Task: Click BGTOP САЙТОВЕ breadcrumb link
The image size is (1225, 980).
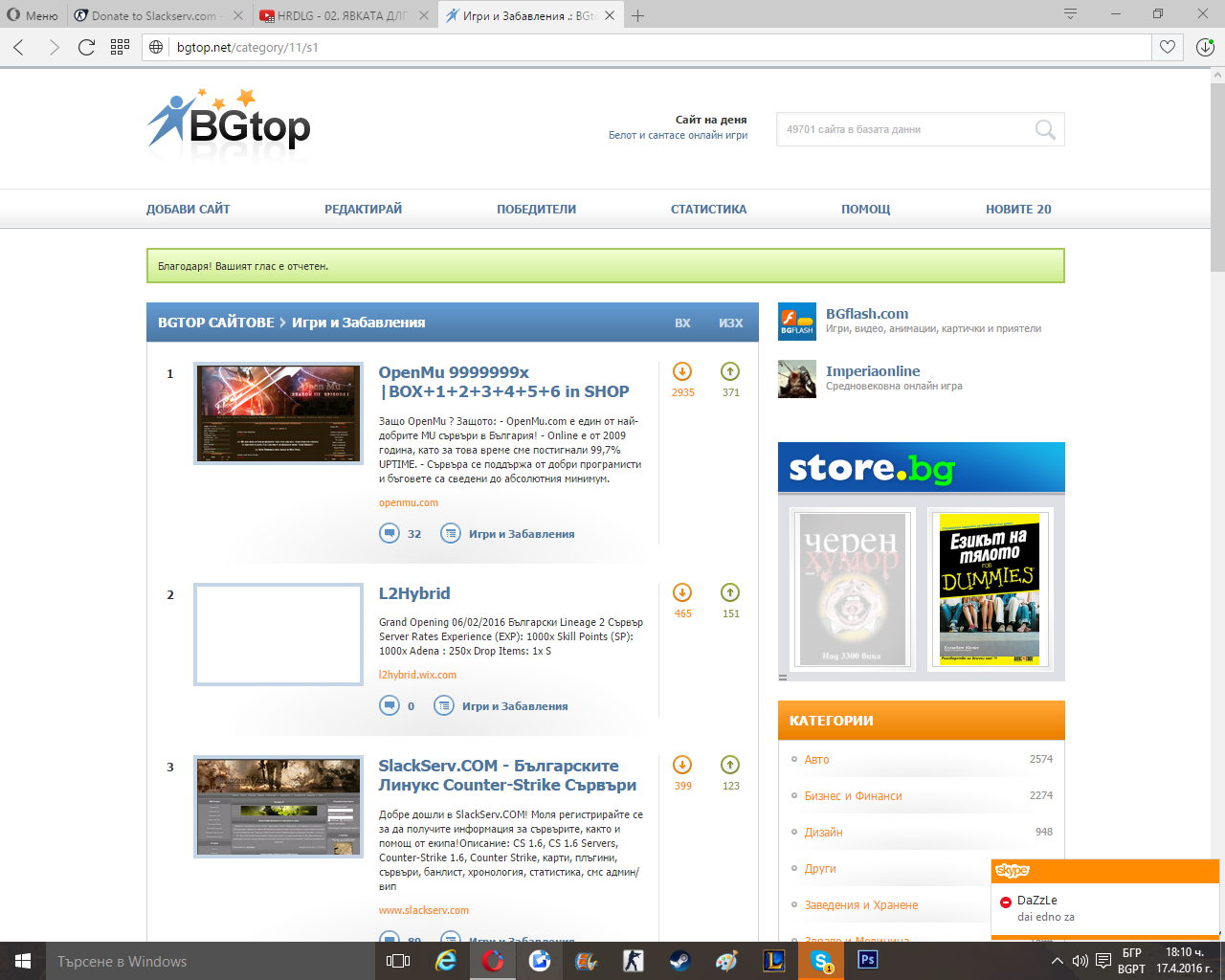Action: (x=216, y=323)
